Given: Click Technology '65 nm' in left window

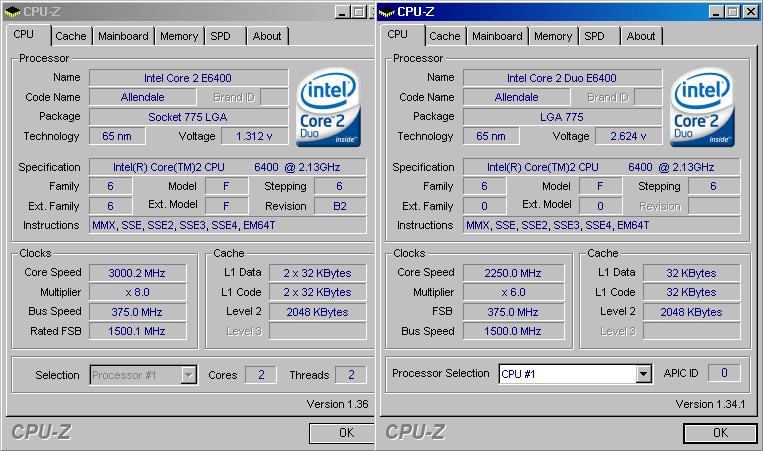Looking at the screenshot, I should click(117, 136).
